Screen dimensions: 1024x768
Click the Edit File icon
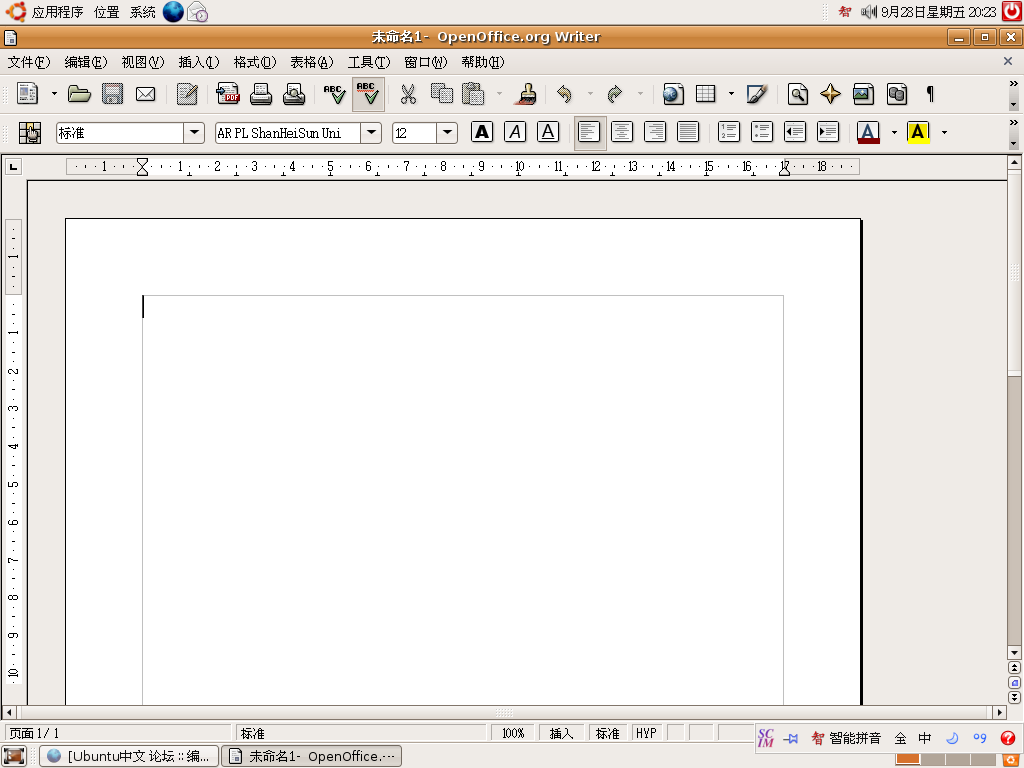click(x=187, y=94)
